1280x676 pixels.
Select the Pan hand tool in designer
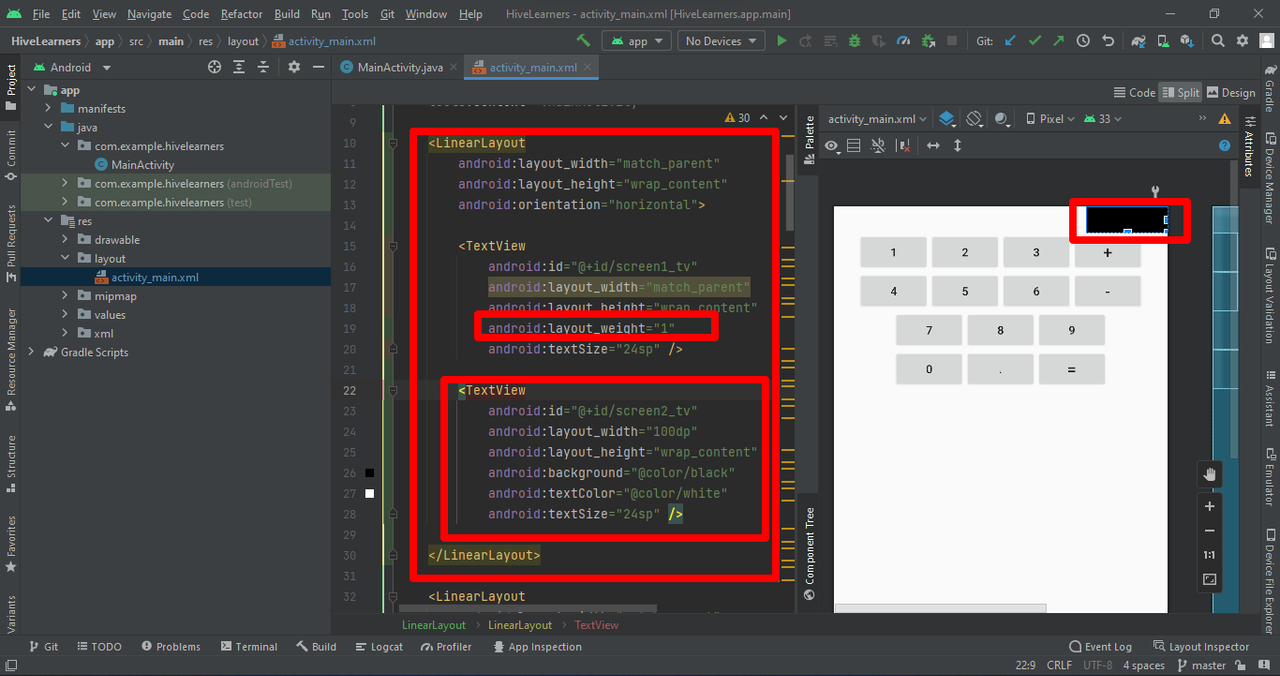1209,475
